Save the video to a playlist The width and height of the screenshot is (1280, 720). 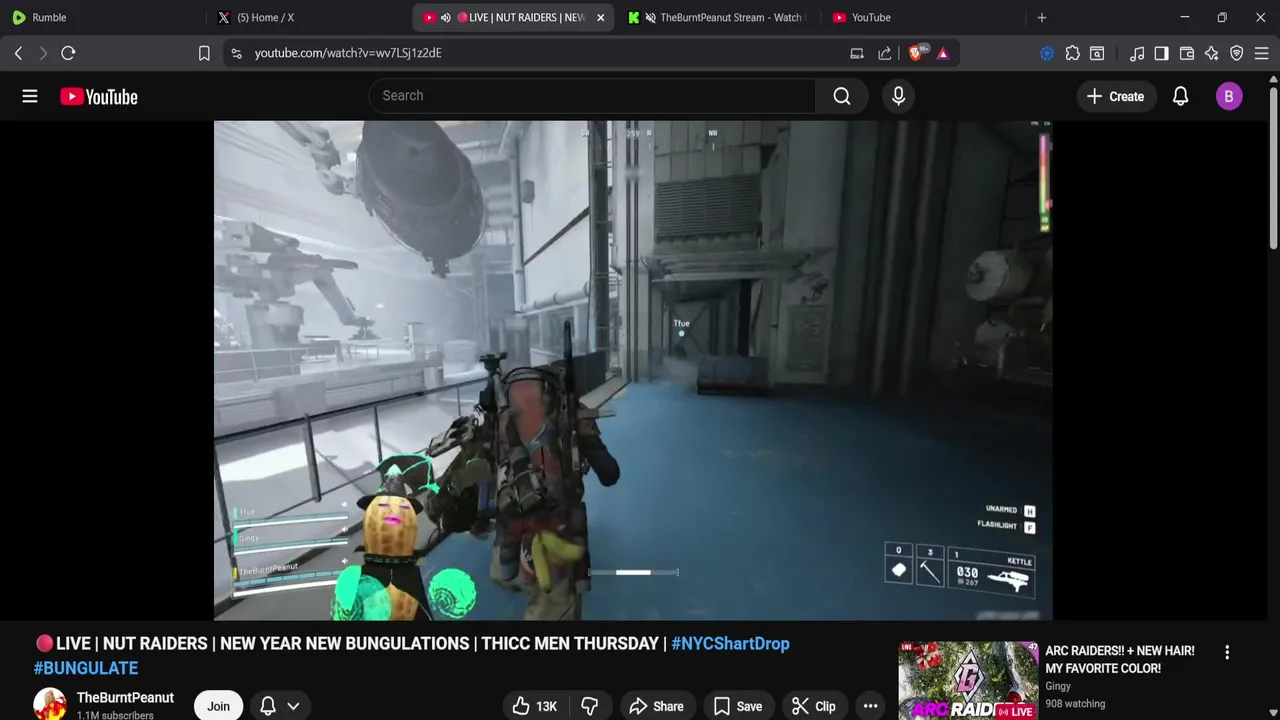(x=738, y=706)
